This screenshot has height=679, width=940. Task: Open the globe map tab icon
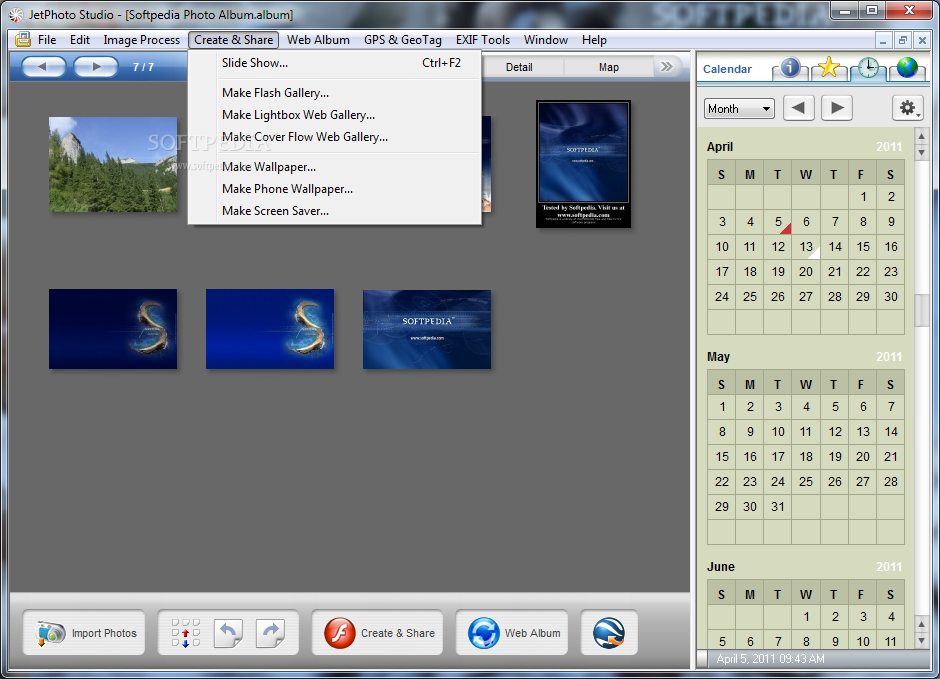click(907, 68)
